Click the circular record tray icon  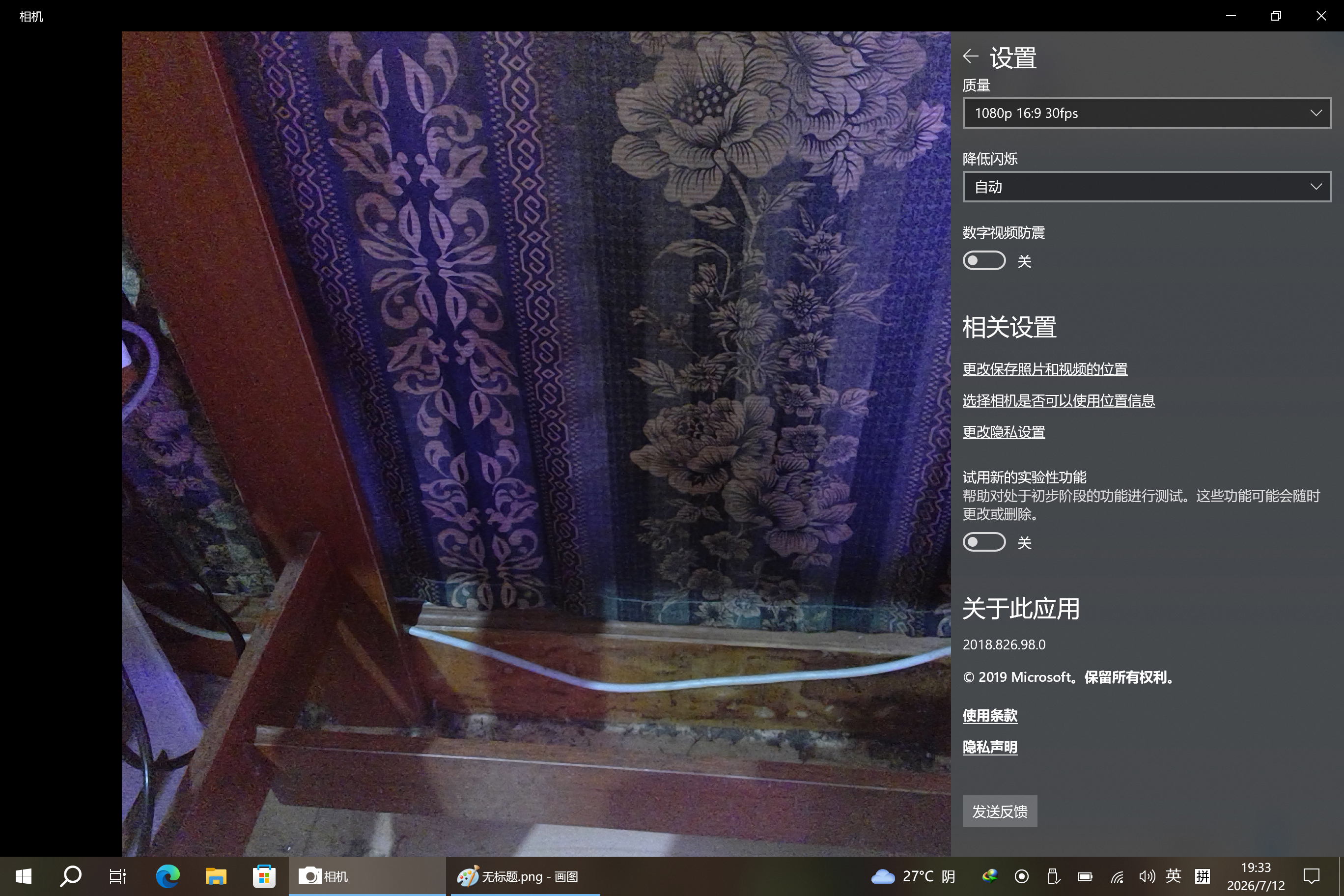click(x=1022, y=876)
